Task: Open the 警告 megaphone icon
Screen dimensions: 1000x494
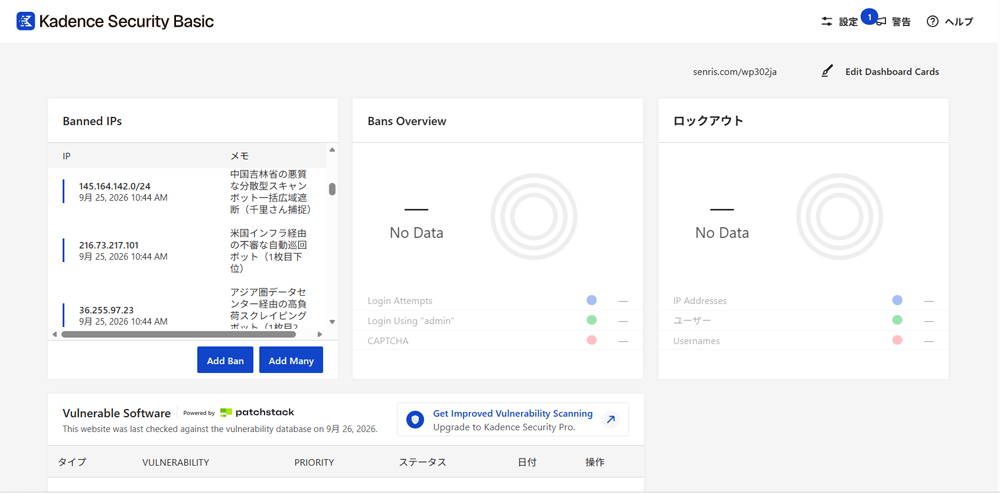Action: [x=881, y=22]
